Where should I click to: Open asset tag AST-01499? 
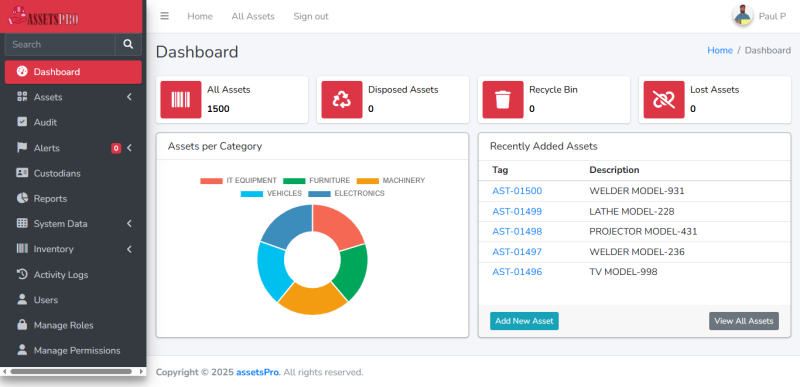[517, 211]
